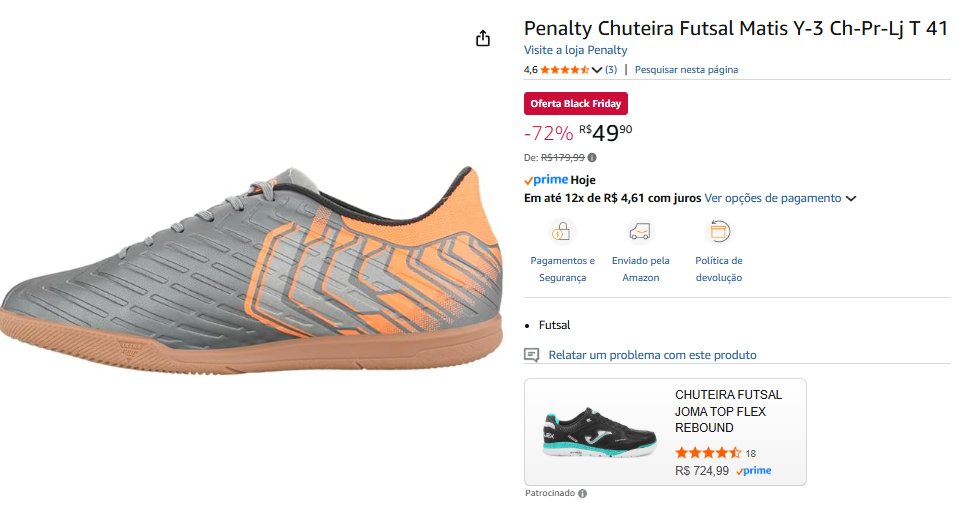Click the Enviado pela Amazon truck icon
The image size is (972, 511).
click(x=640, y=232)
